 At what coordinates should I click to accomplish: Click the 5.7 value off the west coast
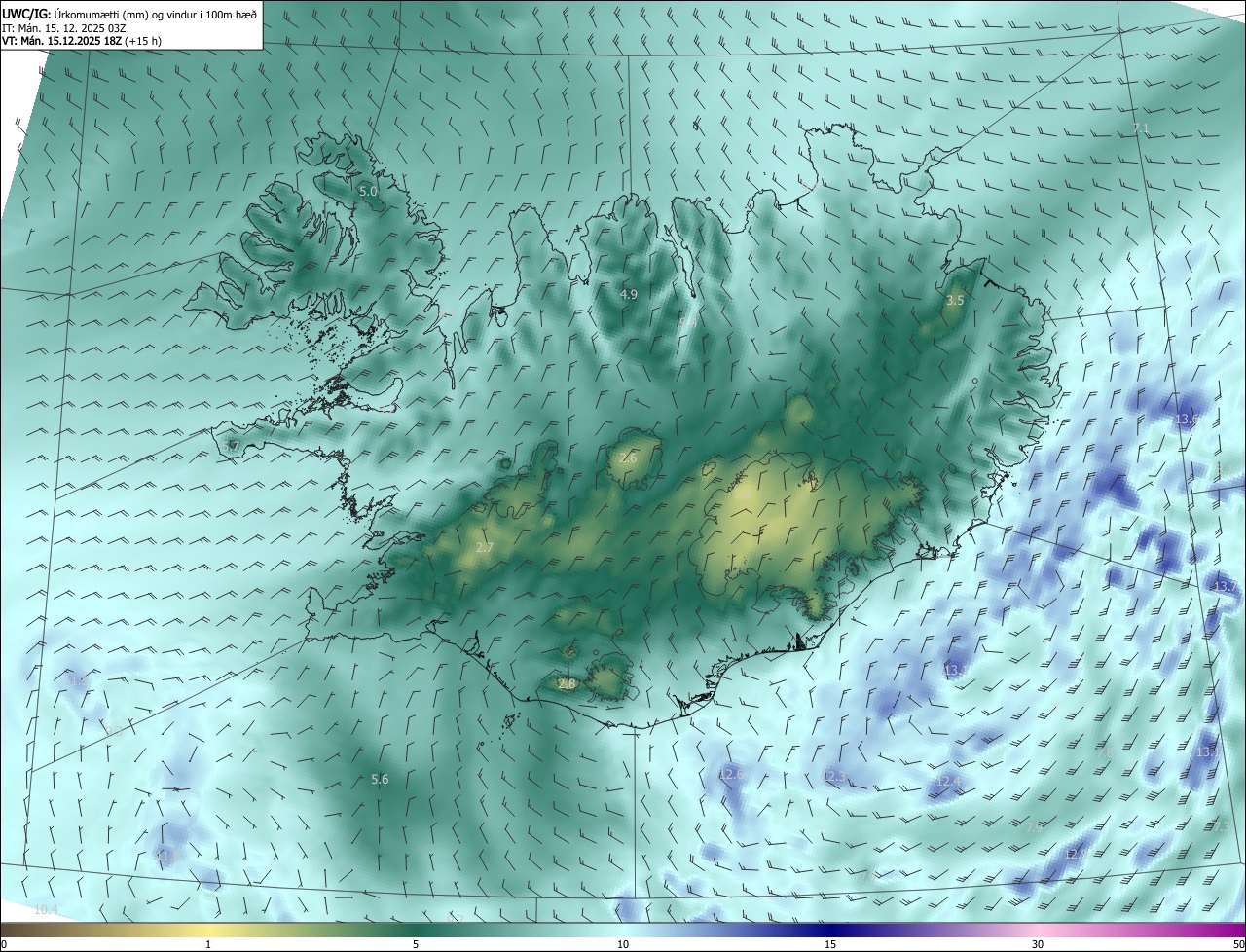click(x=231, y=446)
